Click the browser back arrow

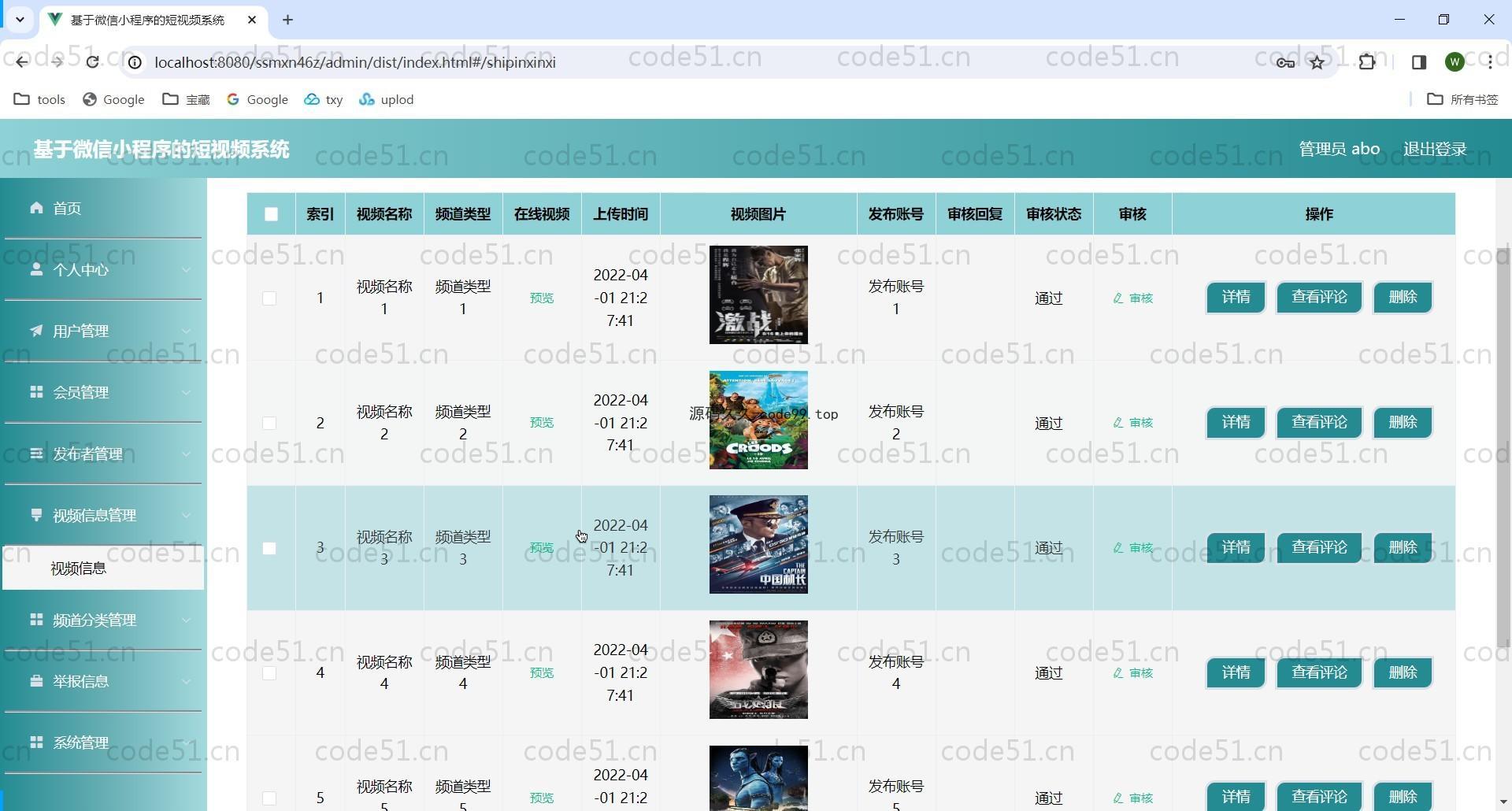21,62
